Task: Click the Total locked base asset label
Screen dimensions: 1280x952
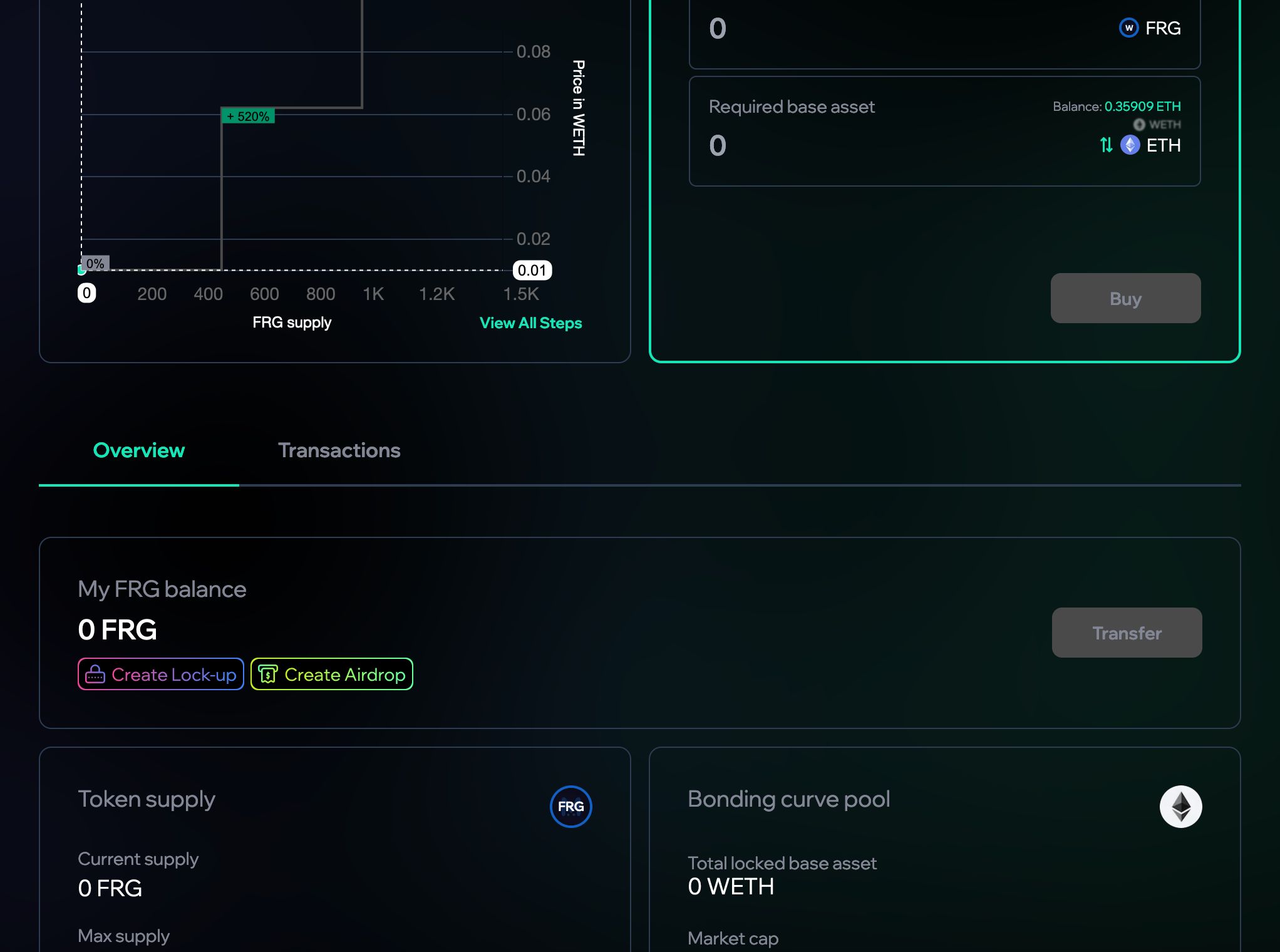Action: (x=782, y=863)
